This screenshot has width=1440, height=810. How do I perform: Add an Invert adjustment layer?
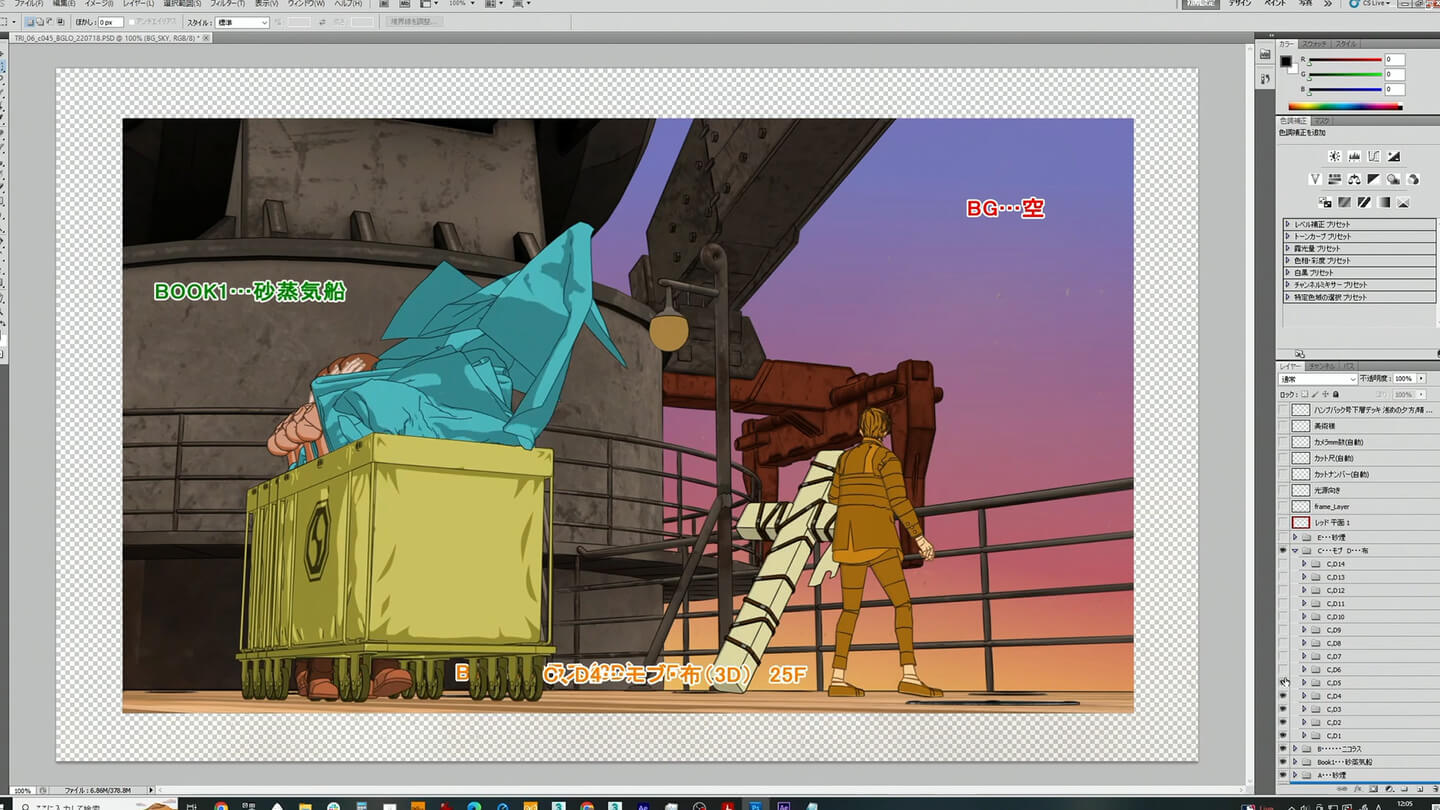[1325, 202]
